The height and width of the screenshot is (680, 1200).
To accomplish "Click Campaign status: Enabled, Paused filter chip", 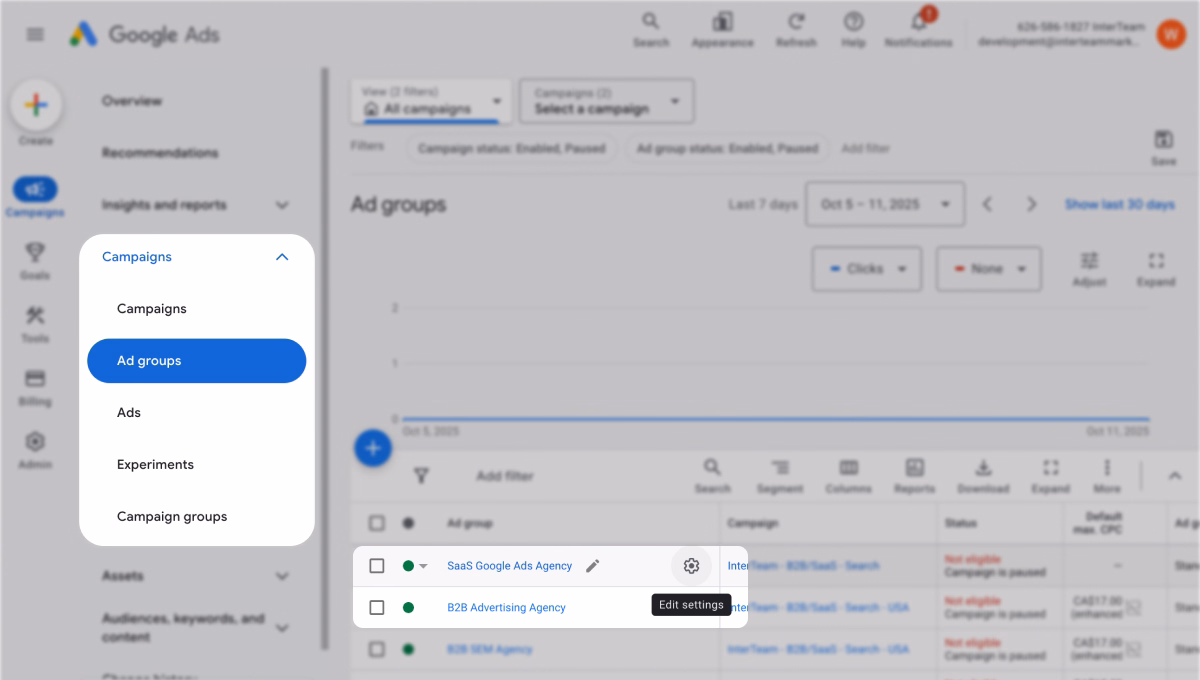I will click(512, 148).
